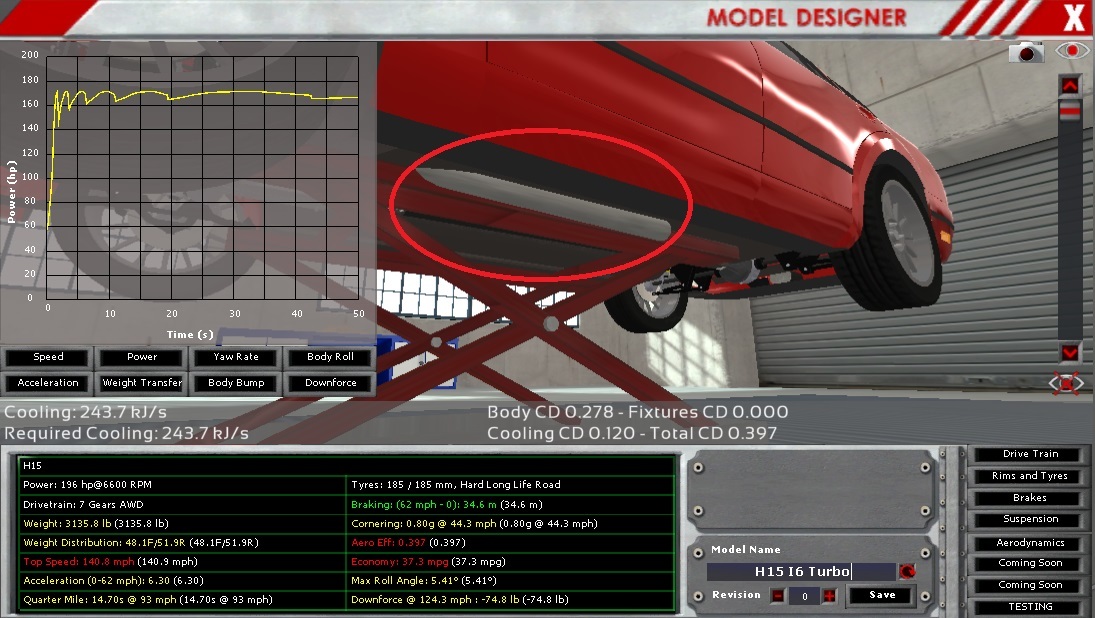
Task: Click the camera screenshot icon
Action: 1025,51
